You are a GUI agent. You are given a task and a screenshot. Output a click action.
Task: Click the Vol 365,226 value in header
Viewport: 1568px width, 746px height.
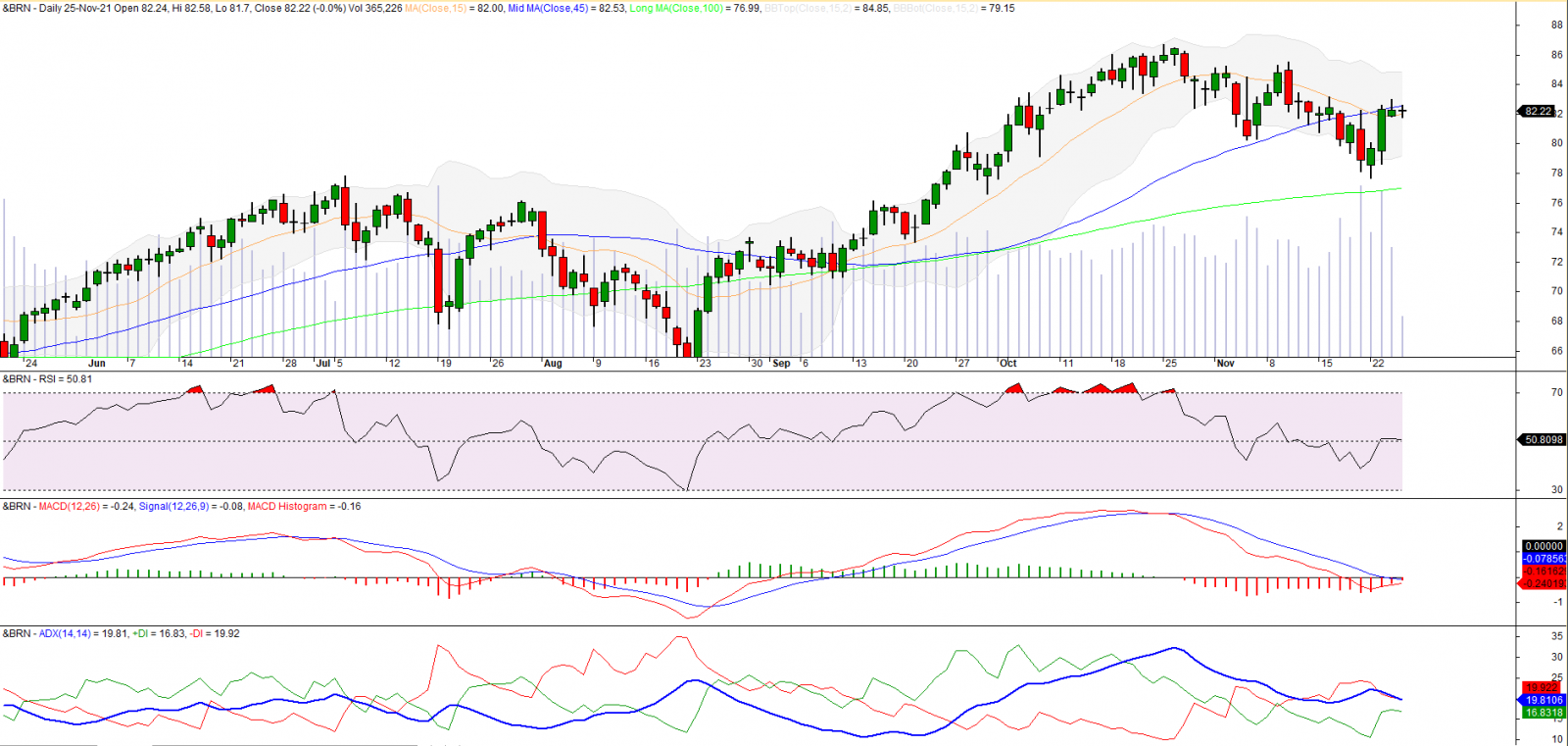(375, 8)
